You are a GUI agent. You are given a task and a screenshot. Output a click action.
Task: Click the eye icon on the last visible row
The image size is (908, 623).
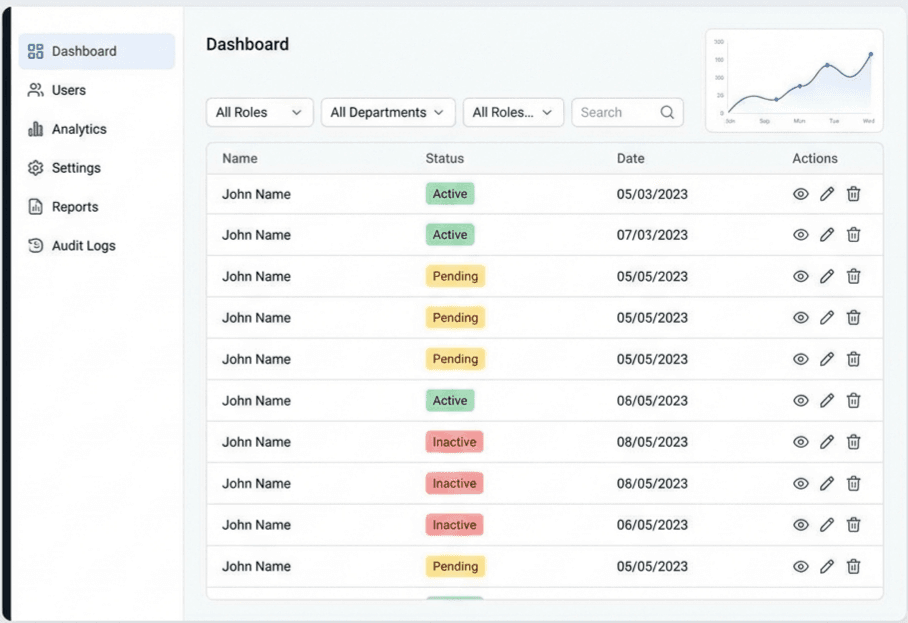coord(800,566)
